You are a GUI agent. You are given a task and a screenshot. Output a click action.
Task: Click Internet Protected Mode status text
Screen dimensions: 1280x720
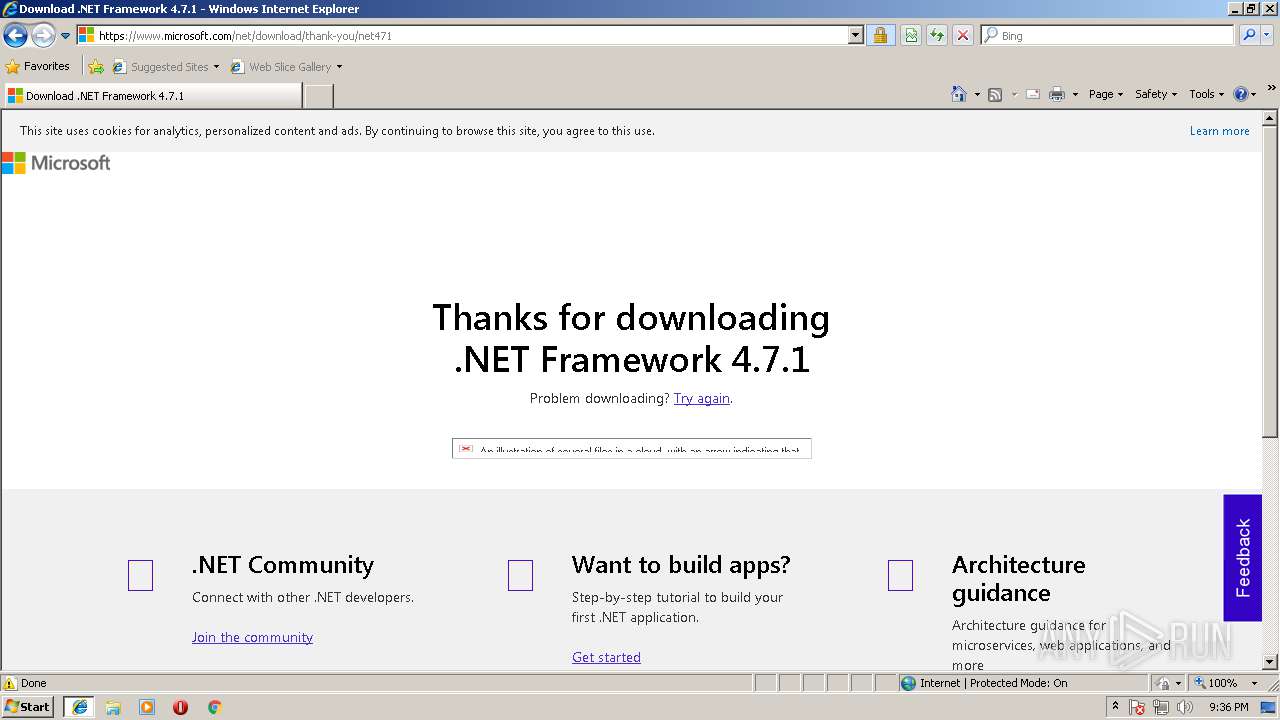point(993,683)
